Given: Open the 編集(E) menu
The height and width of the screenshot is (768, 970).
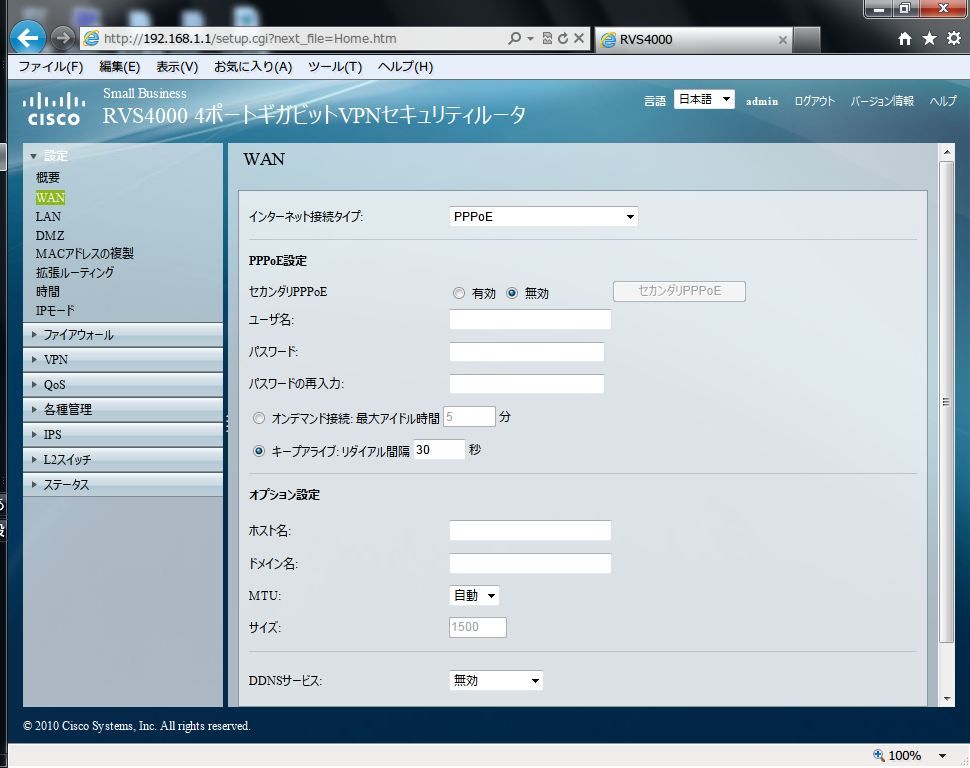Looking at the screenshot, I should point(119,66).
